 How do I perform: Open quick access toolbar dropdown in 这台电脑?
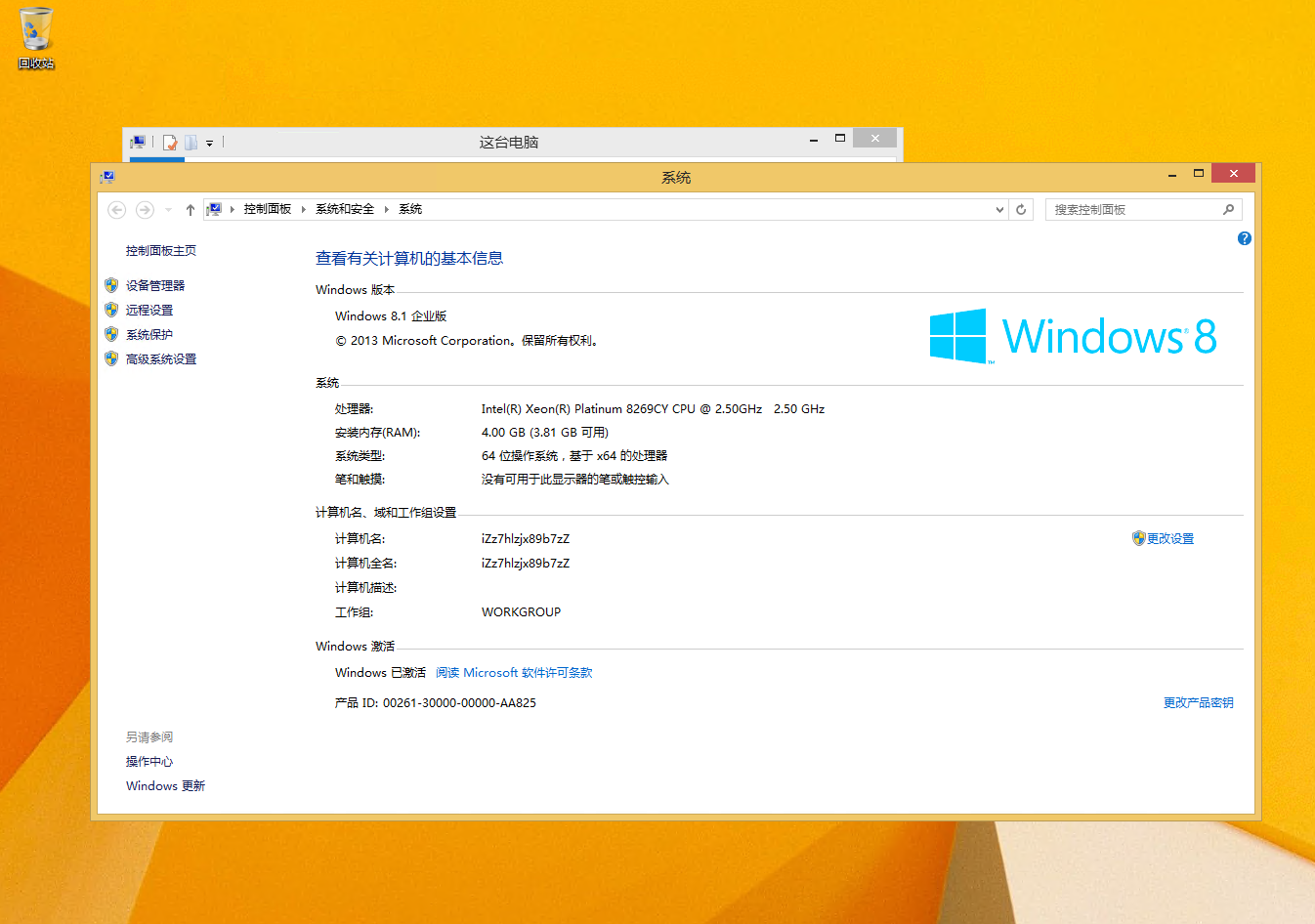click(209, 143)
